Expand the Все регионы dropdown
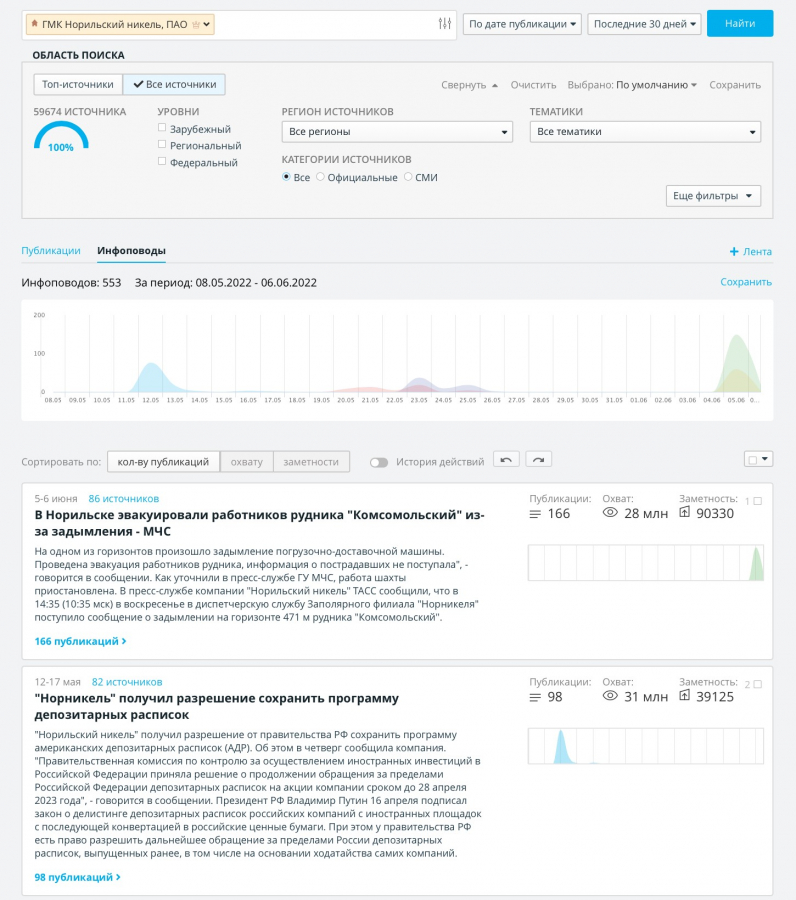The height and width of the screenshot is (900, 796). [x=397, y=131]
